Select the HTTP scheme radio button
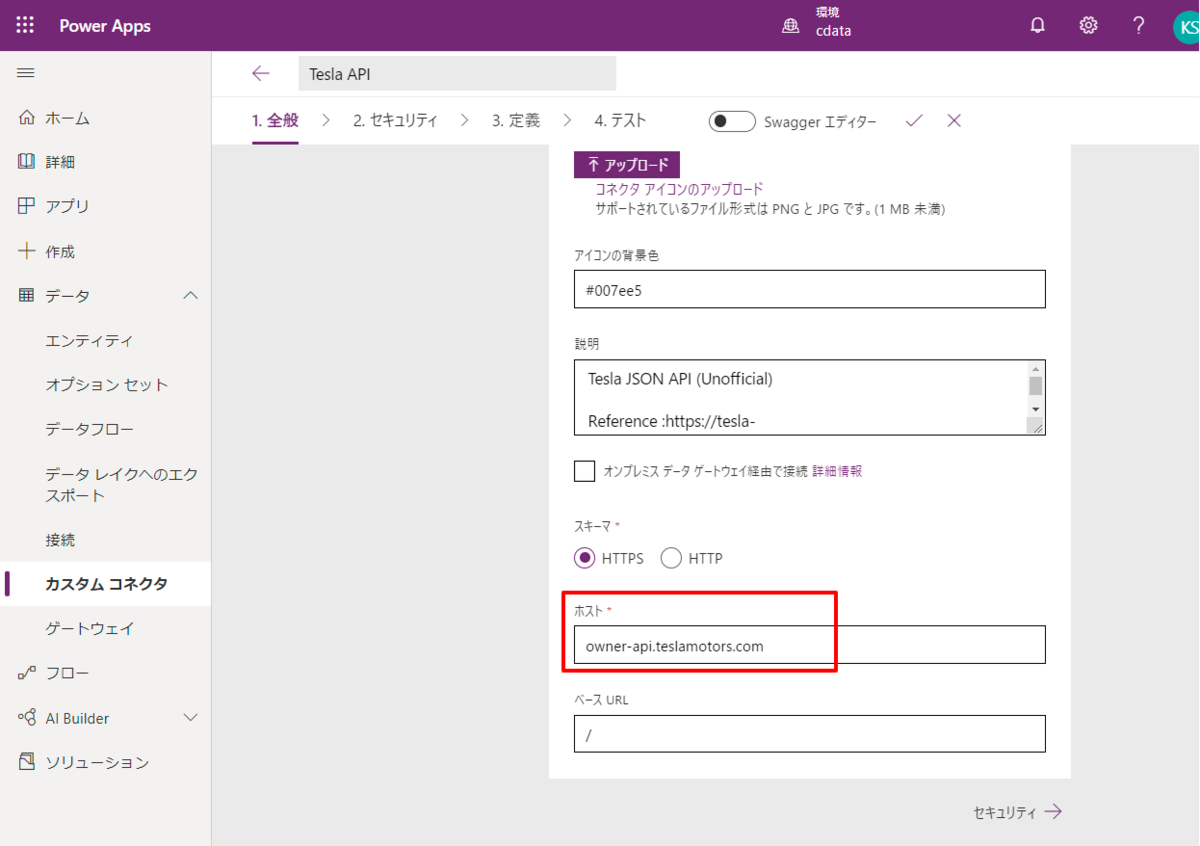Screen dimensions: 1200x846 pyautogui.click(x=671, y=558)
